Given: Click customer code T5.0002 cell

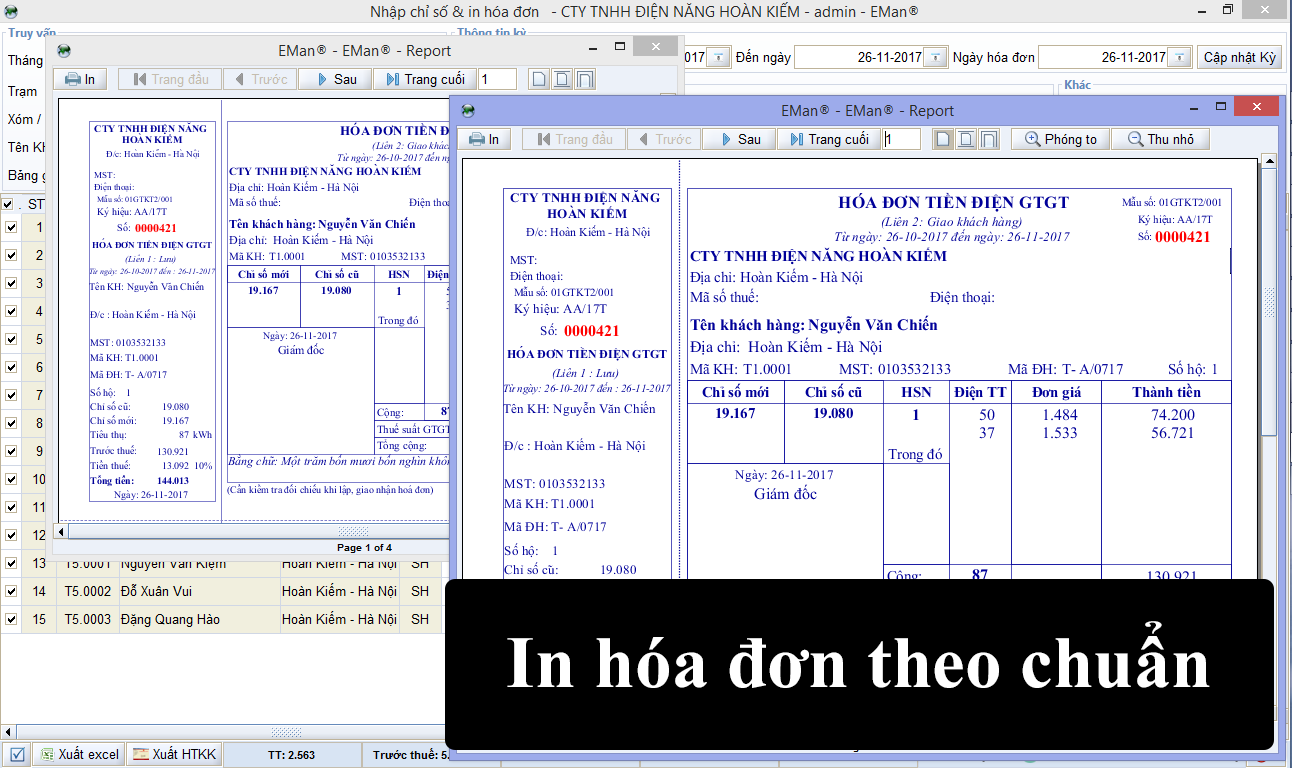Looking at the screenshot, I should coord(88,591).
